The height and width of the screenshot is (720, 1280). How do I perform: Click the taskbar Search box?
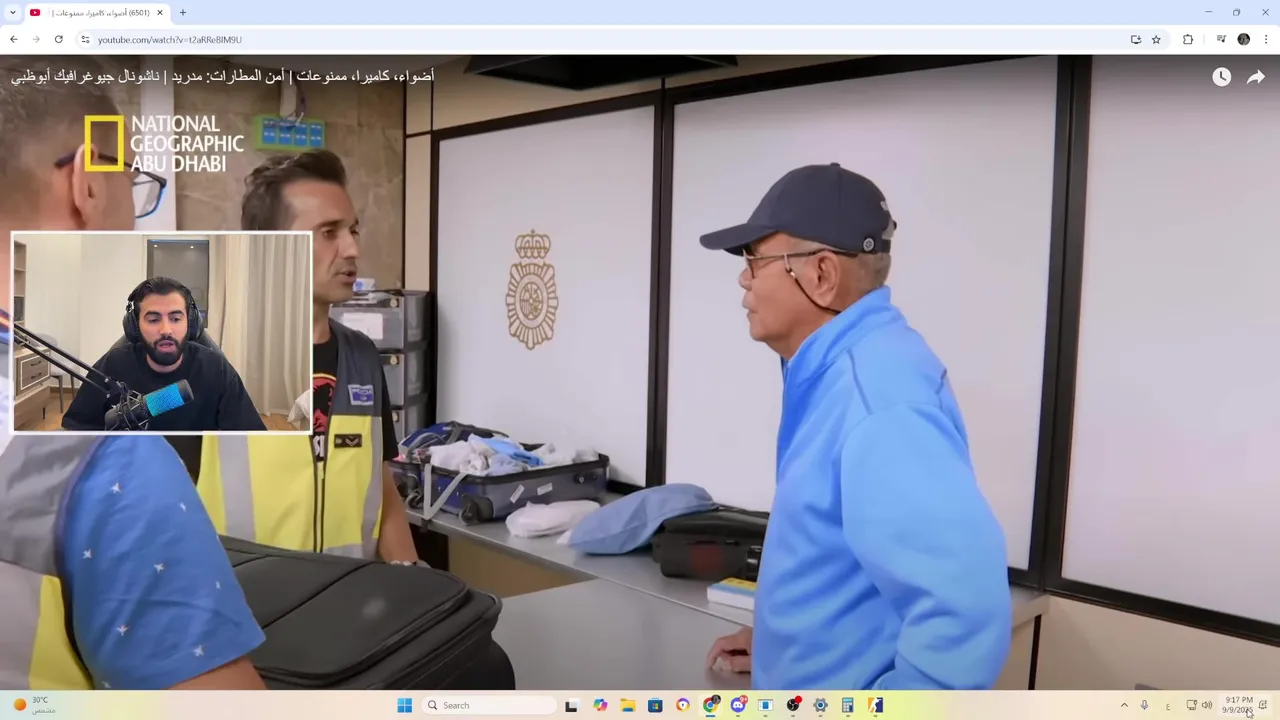490,705
